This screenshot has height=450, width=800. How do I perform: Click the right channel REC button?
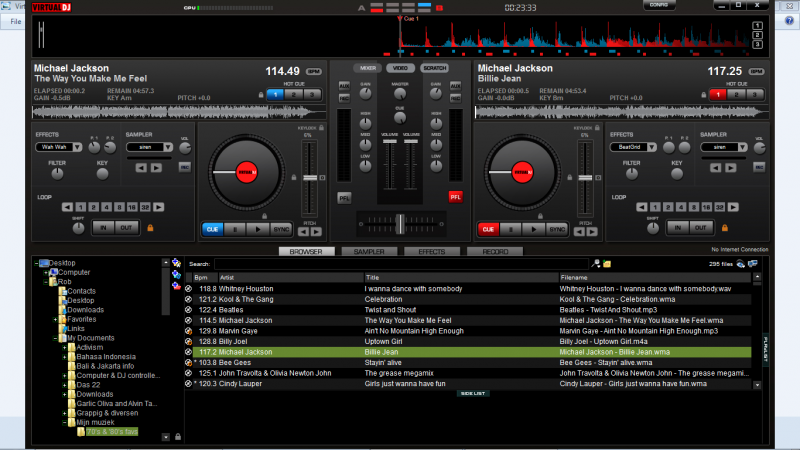click(x=455, y=97)
